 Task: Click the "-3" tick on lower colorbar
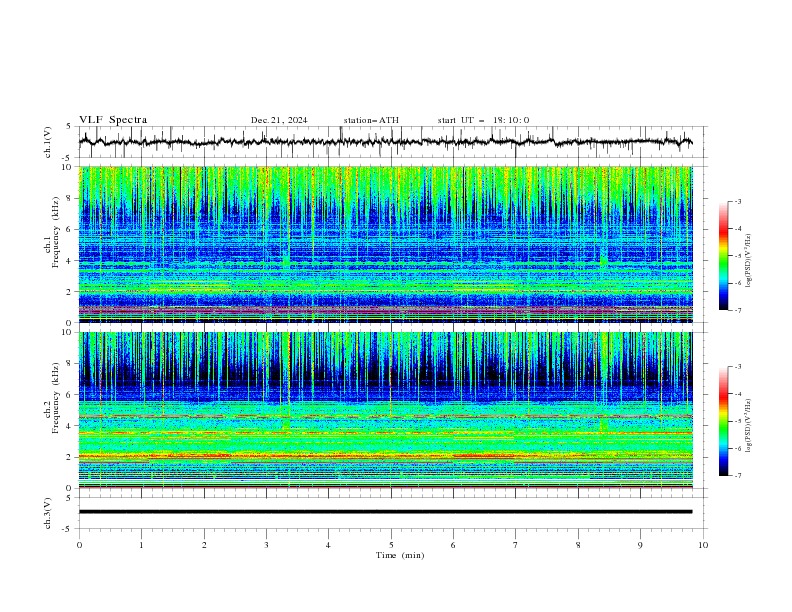click(x=737, y=367)
